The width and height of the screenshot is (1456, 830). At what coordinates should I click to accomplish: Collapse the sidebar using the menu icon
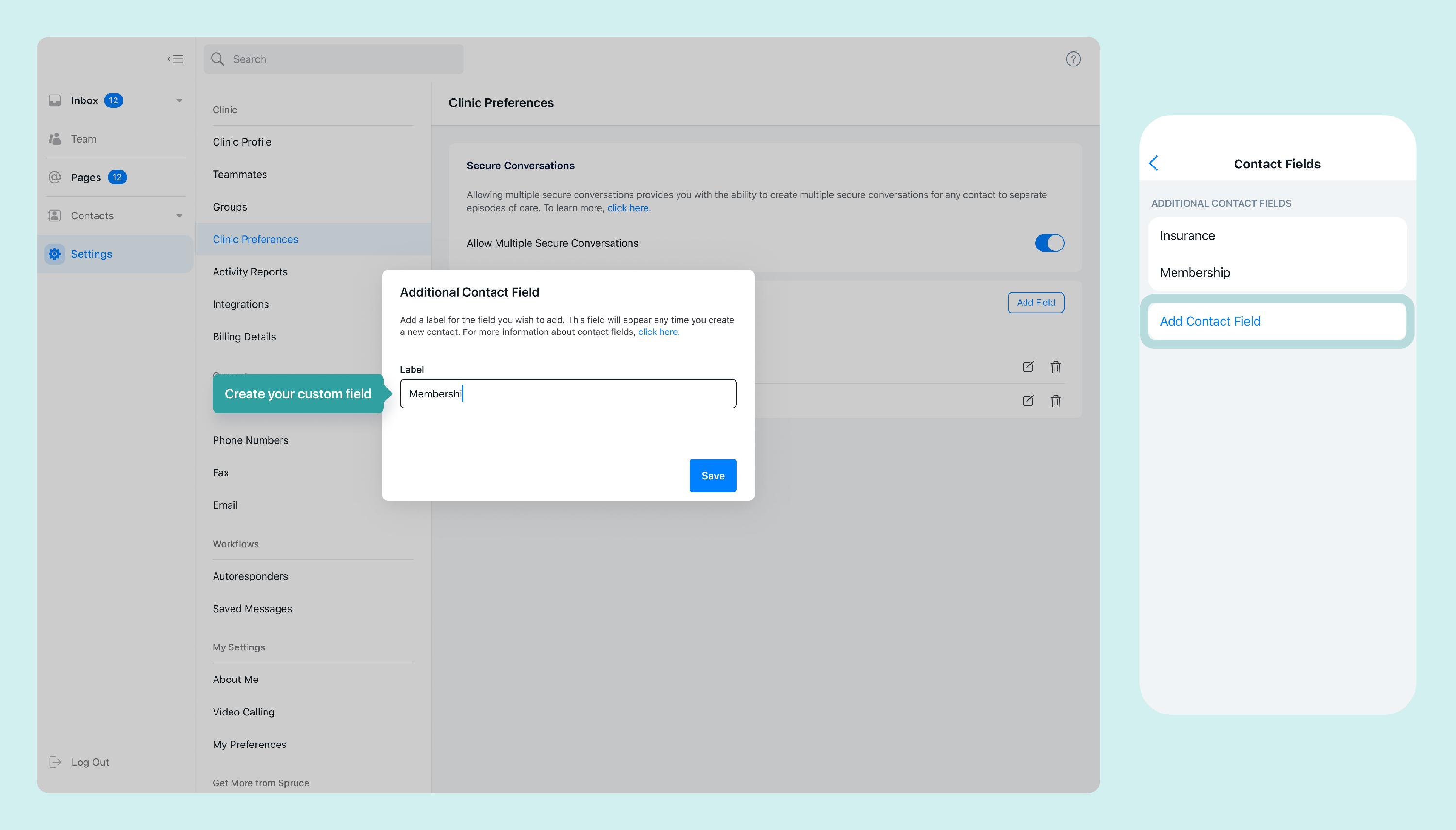tap(176, 59)
